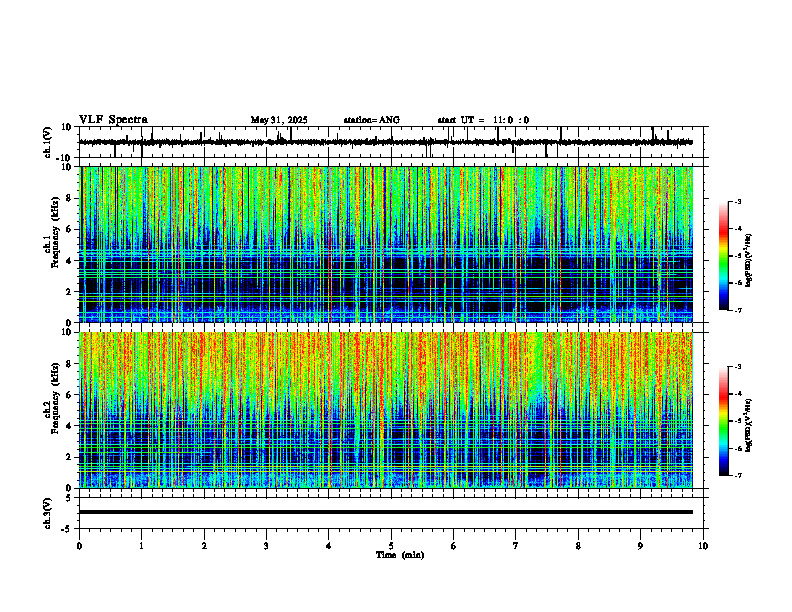Click the "May 31, 2025" date label
This screenshot has width=792, height=612.
click(x=279, y=120)
